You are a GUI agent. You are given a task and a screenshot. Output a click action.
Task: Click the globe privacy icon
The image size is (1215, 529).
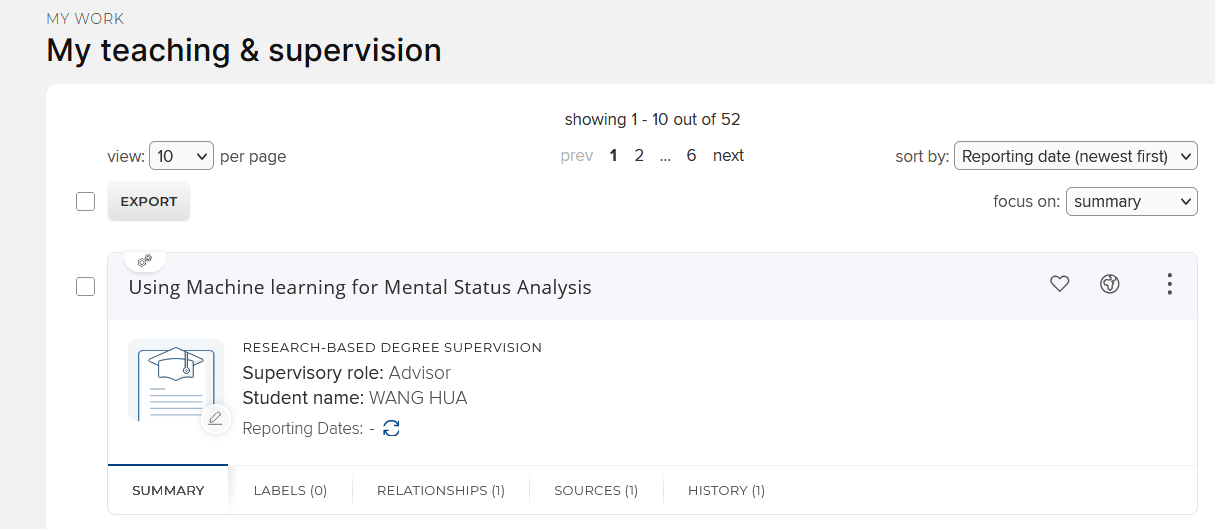[x=1109, y=285]
